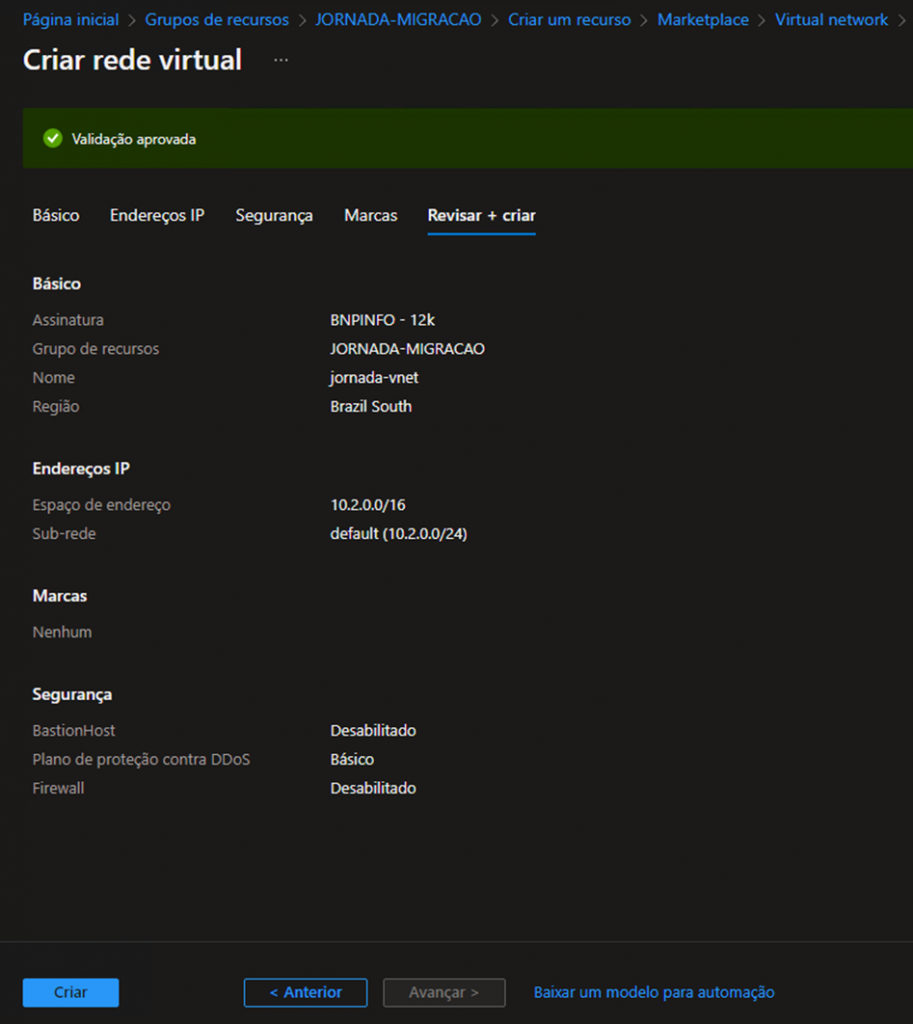Click the Avançar > button

444,992
